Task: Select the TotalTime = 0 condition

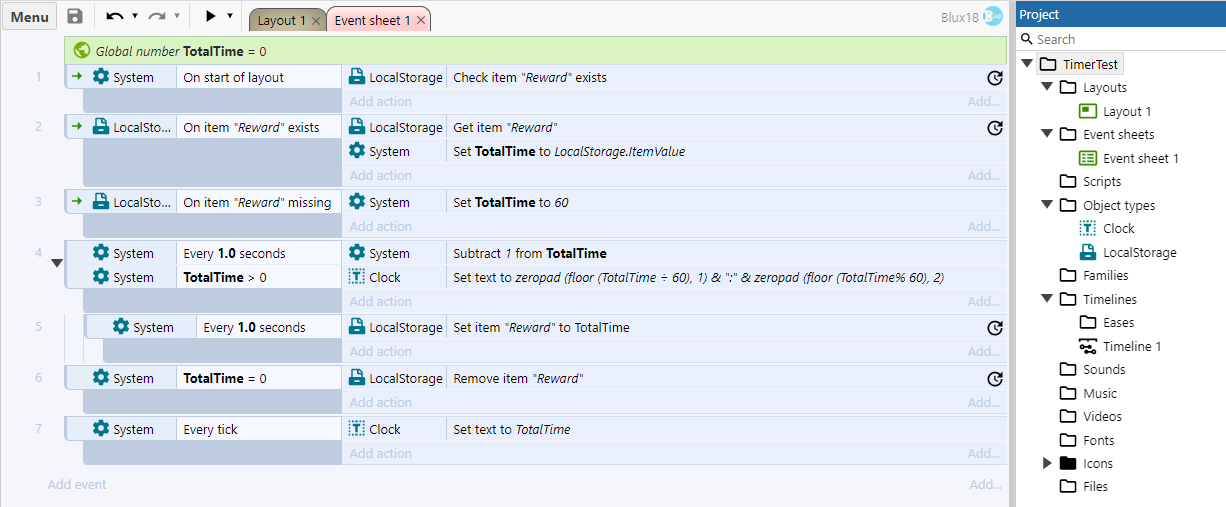Action: [x=259, y=378]
